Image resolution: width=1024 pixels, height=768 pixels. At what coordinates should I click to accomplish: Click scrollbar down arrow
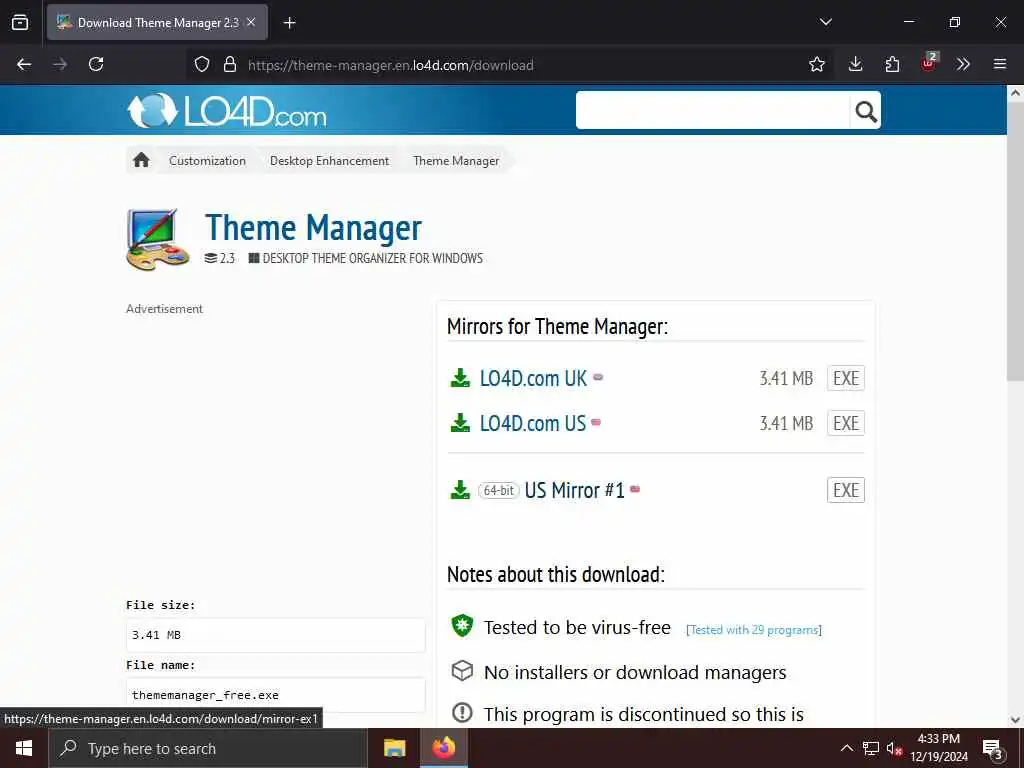pos(1015,720)
